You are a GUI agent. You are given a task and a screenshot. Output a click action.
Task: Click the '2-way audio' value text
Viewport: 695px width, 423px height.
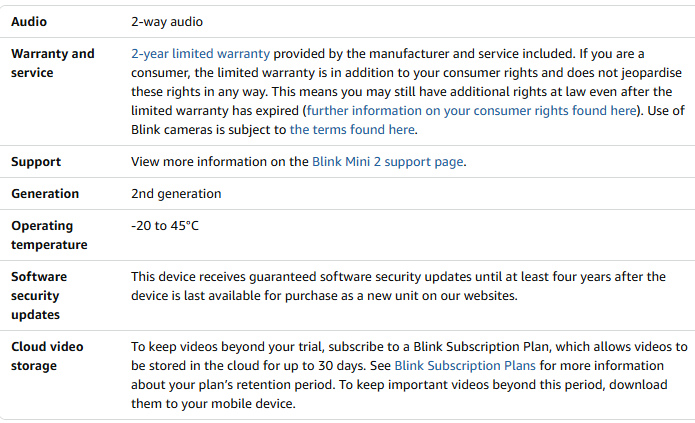pyautogui.click(x=167, y=21)
